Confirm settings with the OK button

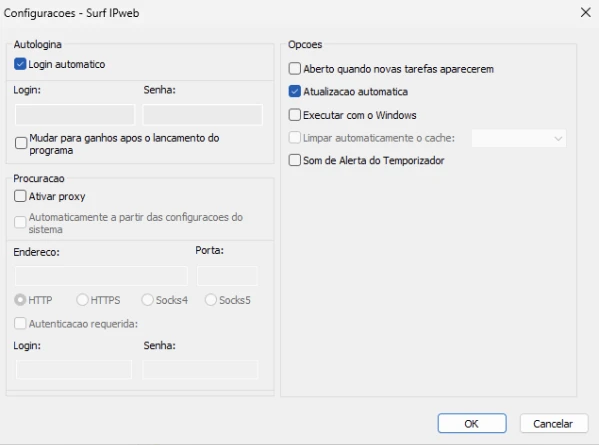point(472,423)
